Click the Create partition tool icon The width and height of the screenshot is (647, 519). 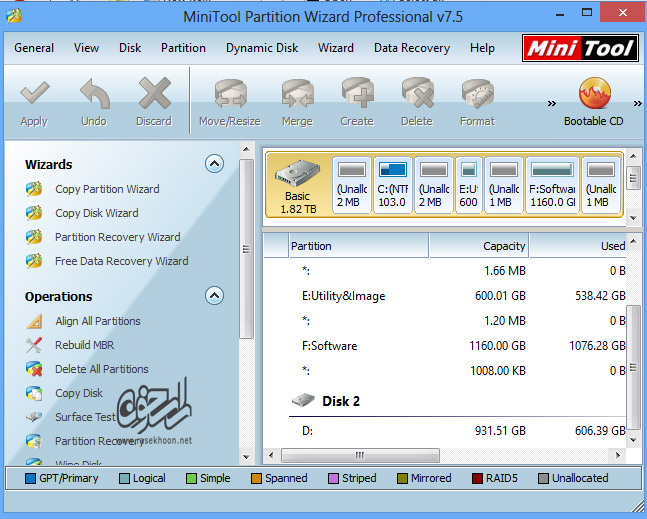coord(357,93)
